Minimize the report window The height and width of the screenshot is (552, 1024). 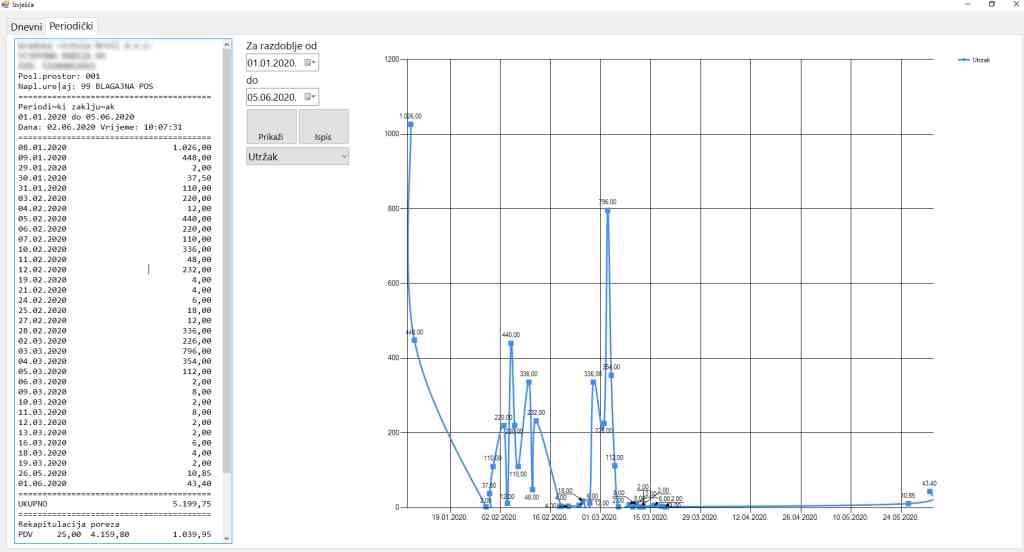click(966, 5)
